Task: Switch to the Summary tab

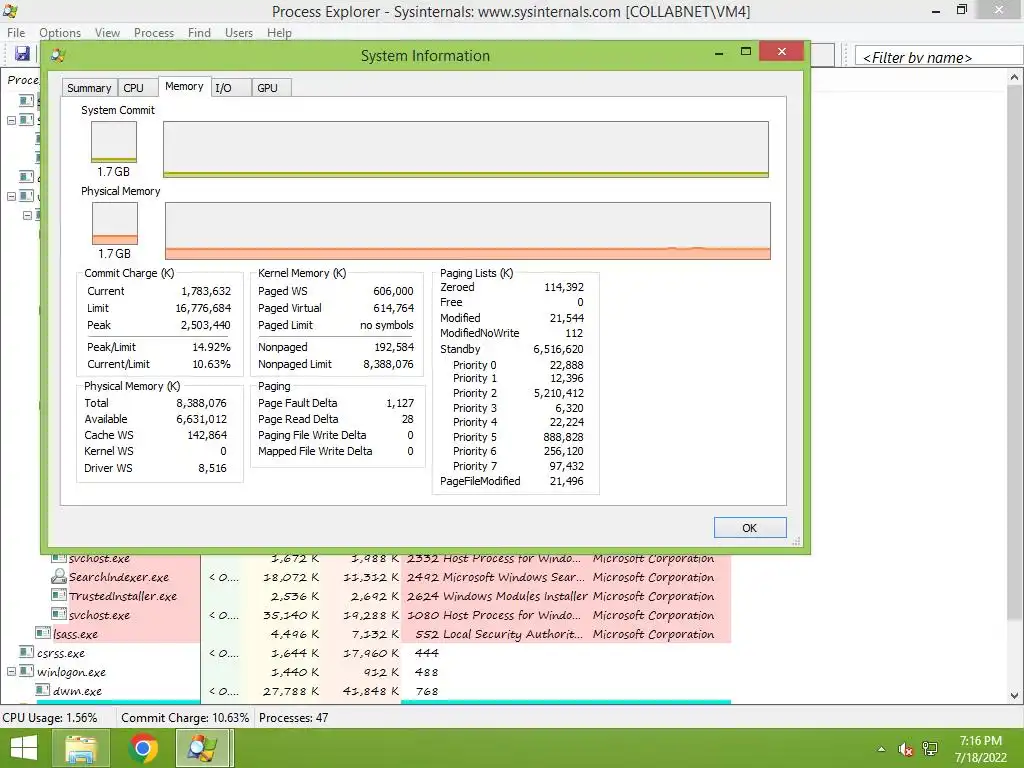Action: (89, 88)
